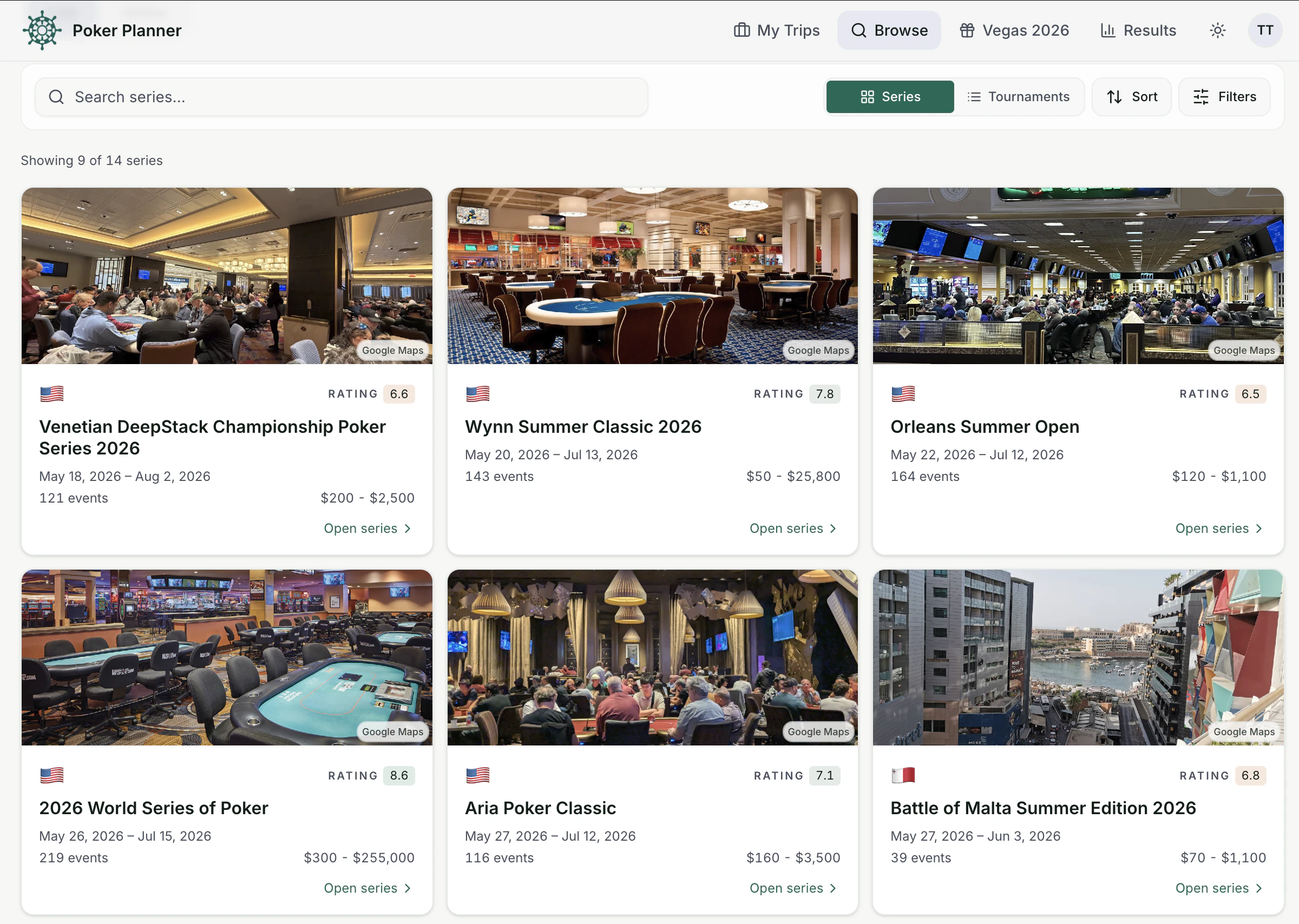Viewport: 1299px width, 924px height.
Task: Click the Results bar chart icon
Action: [x=1108, y=30]
